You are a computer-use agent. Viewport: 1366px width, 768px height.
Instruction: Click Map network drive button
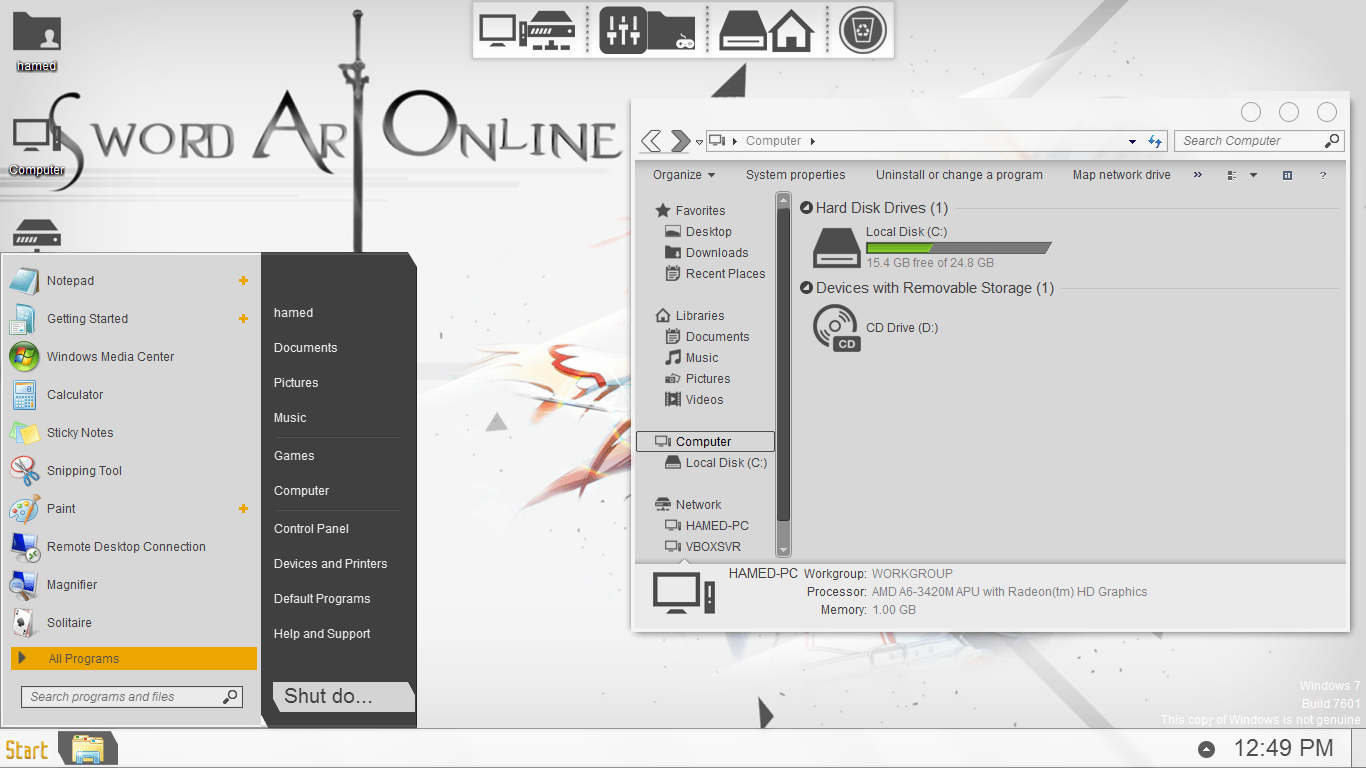point(1121,175)
